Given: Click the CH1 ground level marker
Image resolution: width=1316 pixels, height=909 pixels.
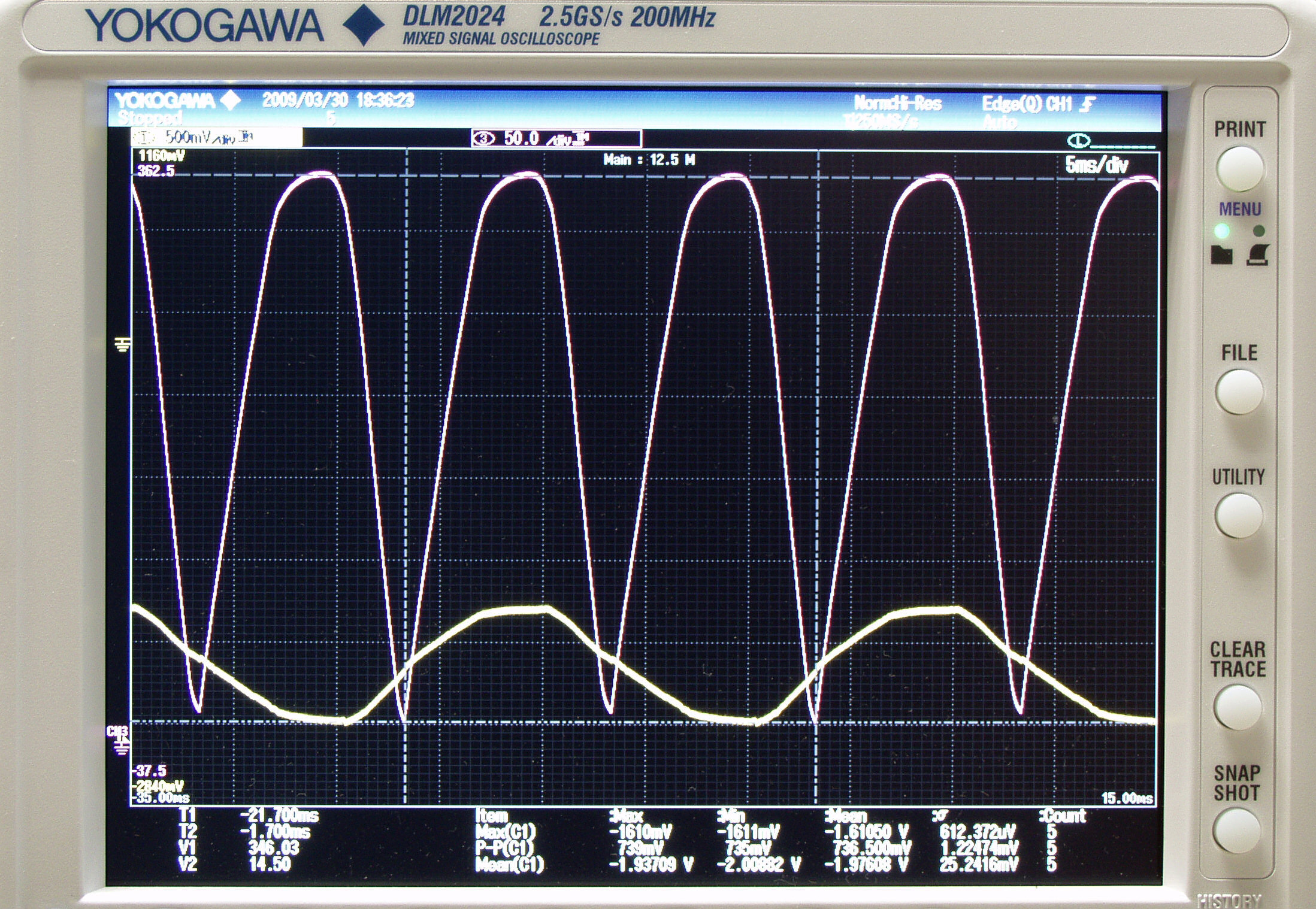Looking at the screenshot, I should pyautogui.click(x=123, y=344).
